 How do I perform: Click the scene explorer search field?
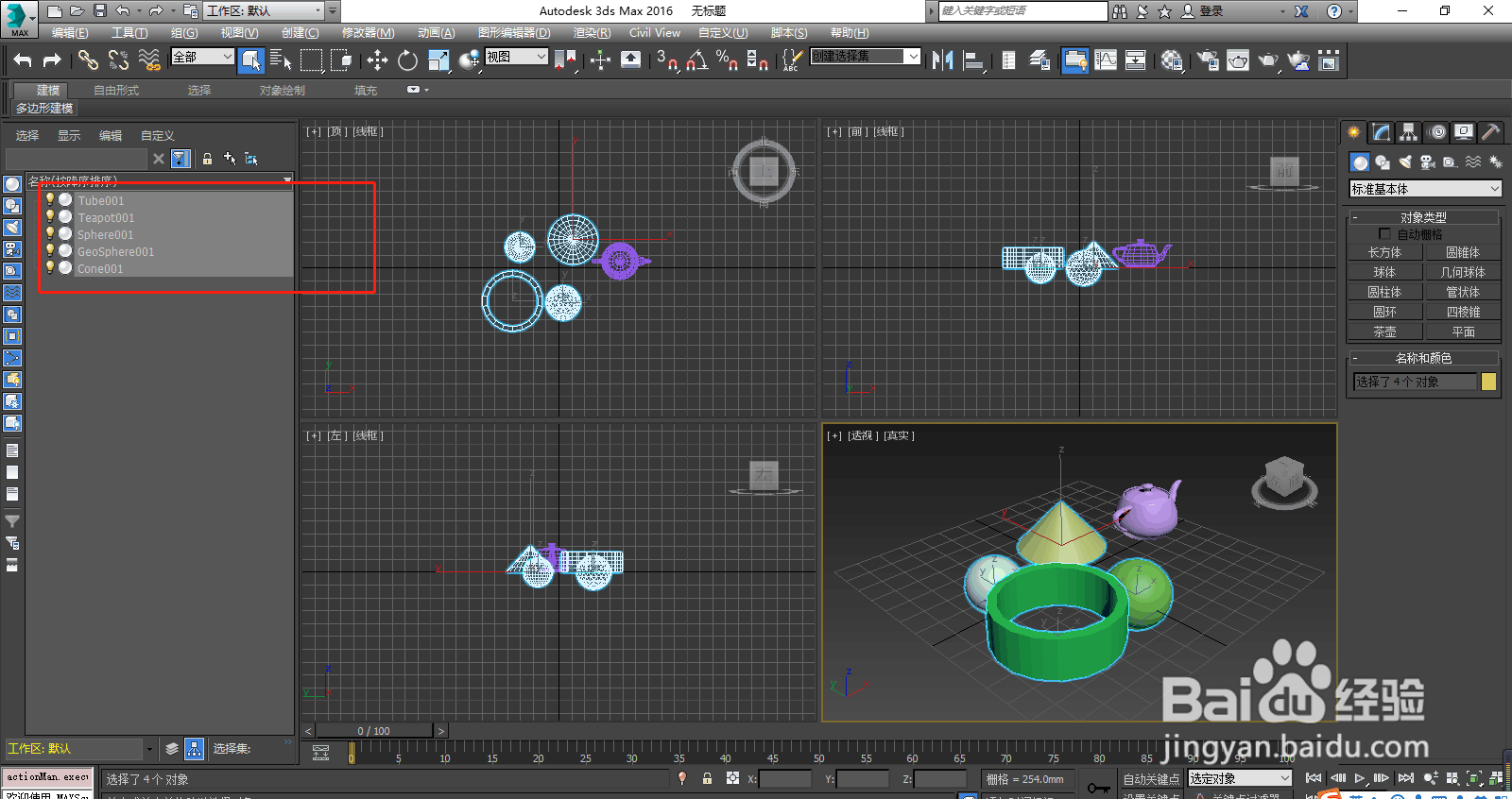tap(77, 159)
